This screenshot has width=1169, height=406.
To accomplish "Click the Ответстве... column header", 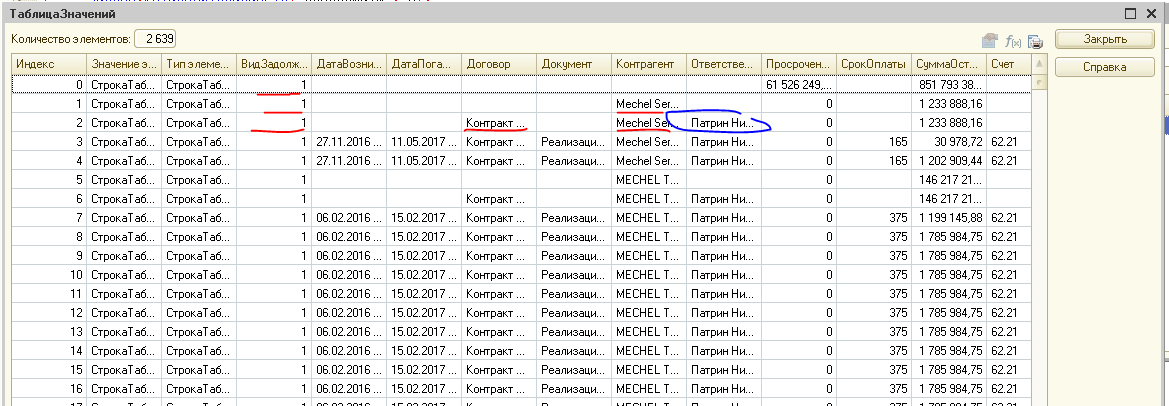I will [x=724, y=65].
